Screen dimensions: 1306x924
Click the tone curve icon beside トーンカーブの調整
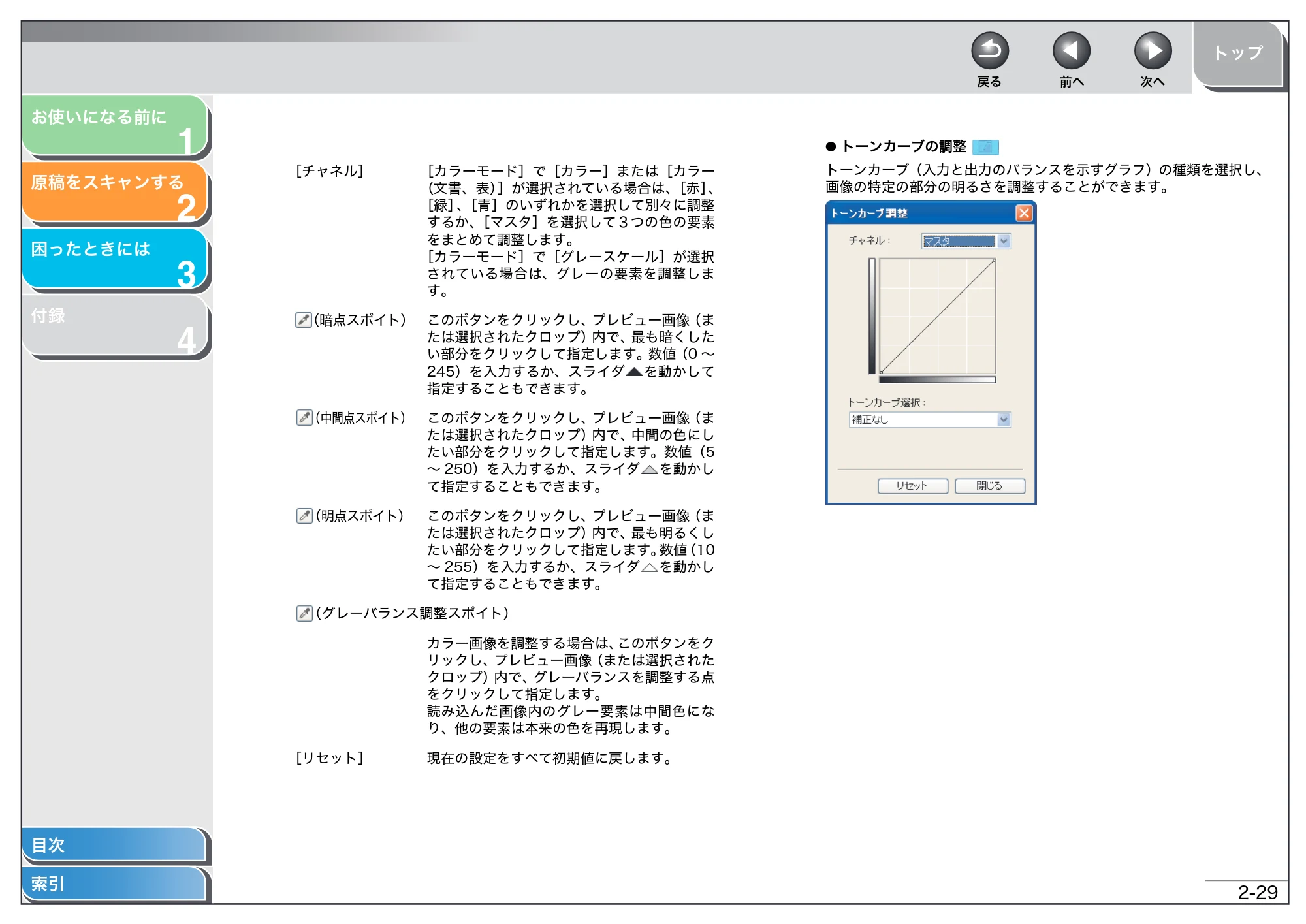click(985, 147)
